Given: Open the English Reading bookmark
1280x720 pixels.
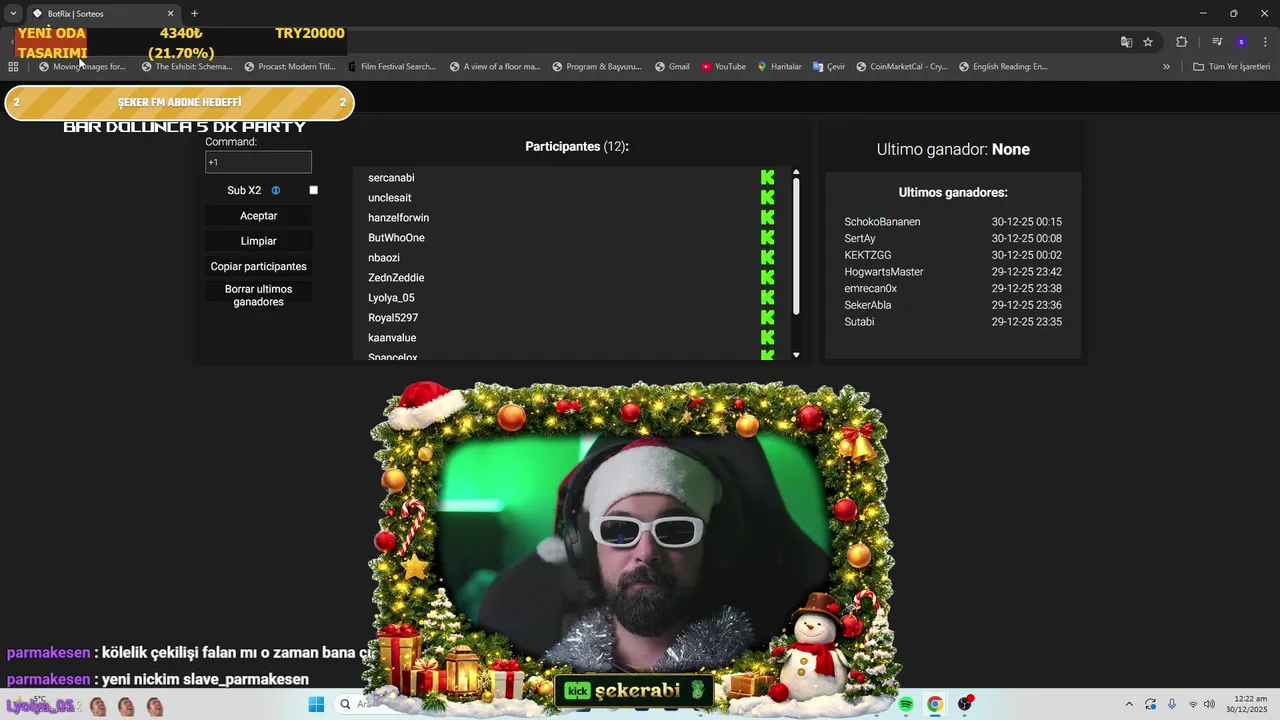Looking at the screenshot, I should [x=1003, y=67].
